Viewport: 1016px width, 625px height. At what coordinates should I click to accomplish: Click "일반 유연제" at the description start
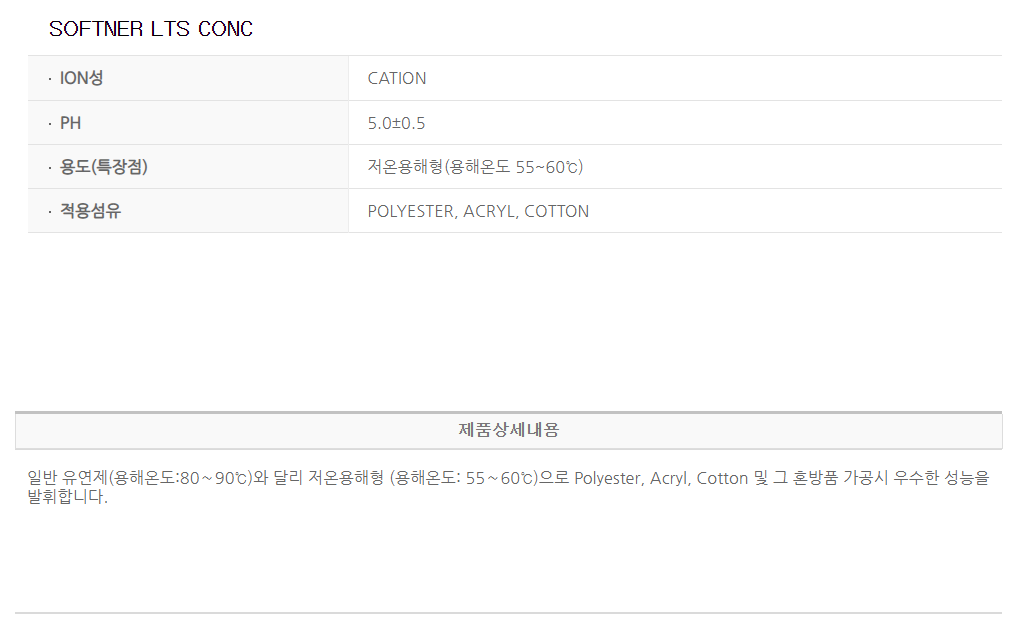[66, 478]
